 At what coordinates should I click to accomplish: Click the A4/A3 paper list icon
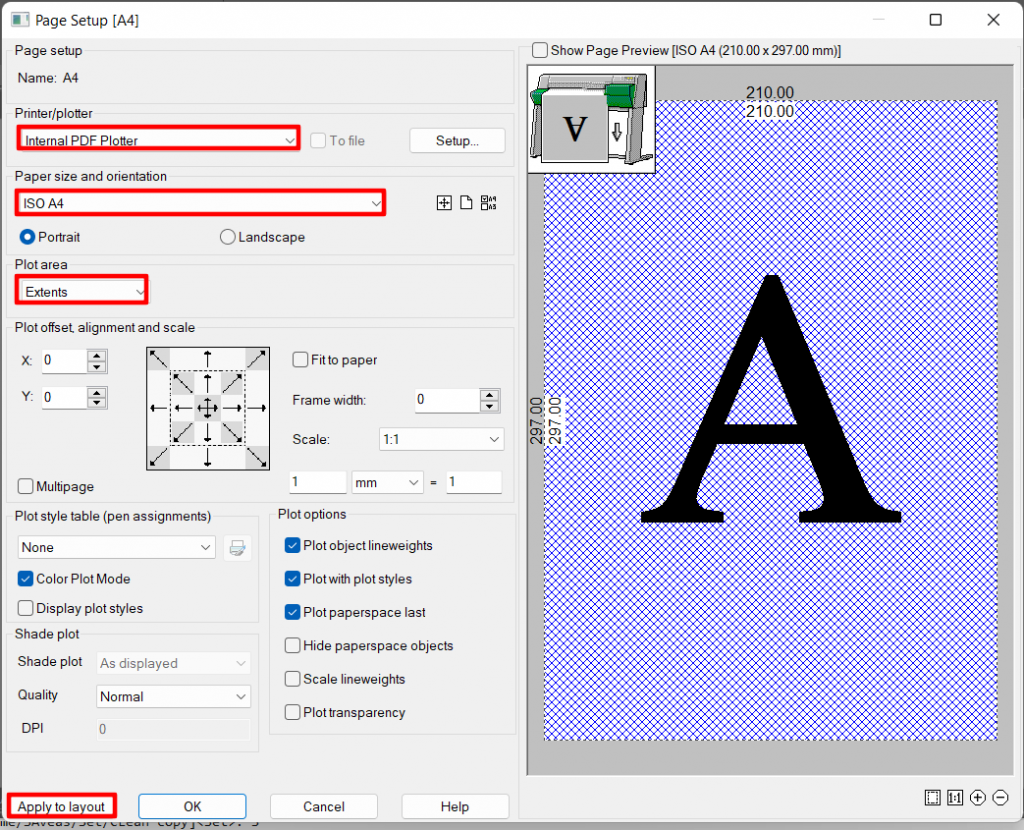point(489,203)
